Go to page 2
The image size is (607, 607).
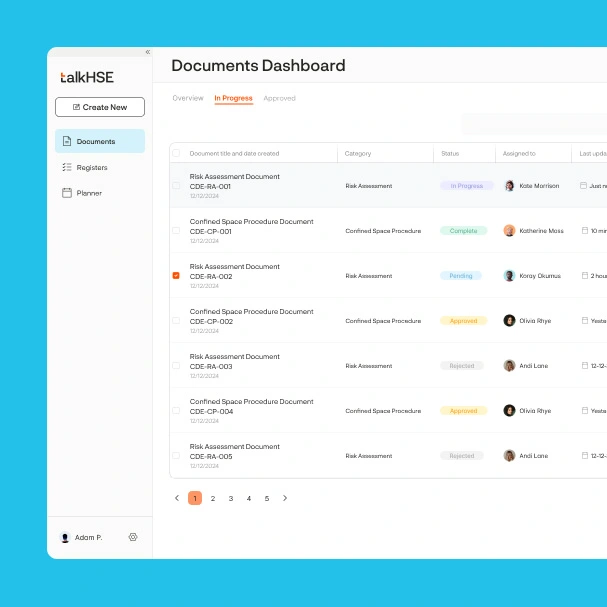coord(213,498)
